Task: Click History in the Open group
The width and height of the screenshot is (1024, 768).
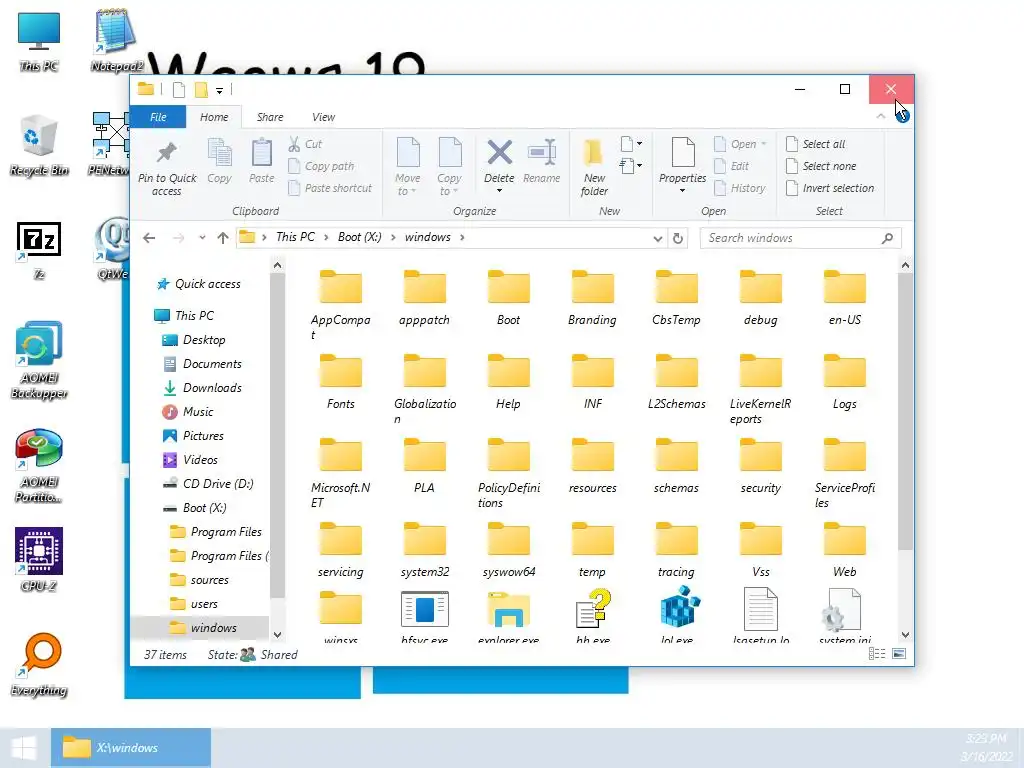Action: point(740,188)
